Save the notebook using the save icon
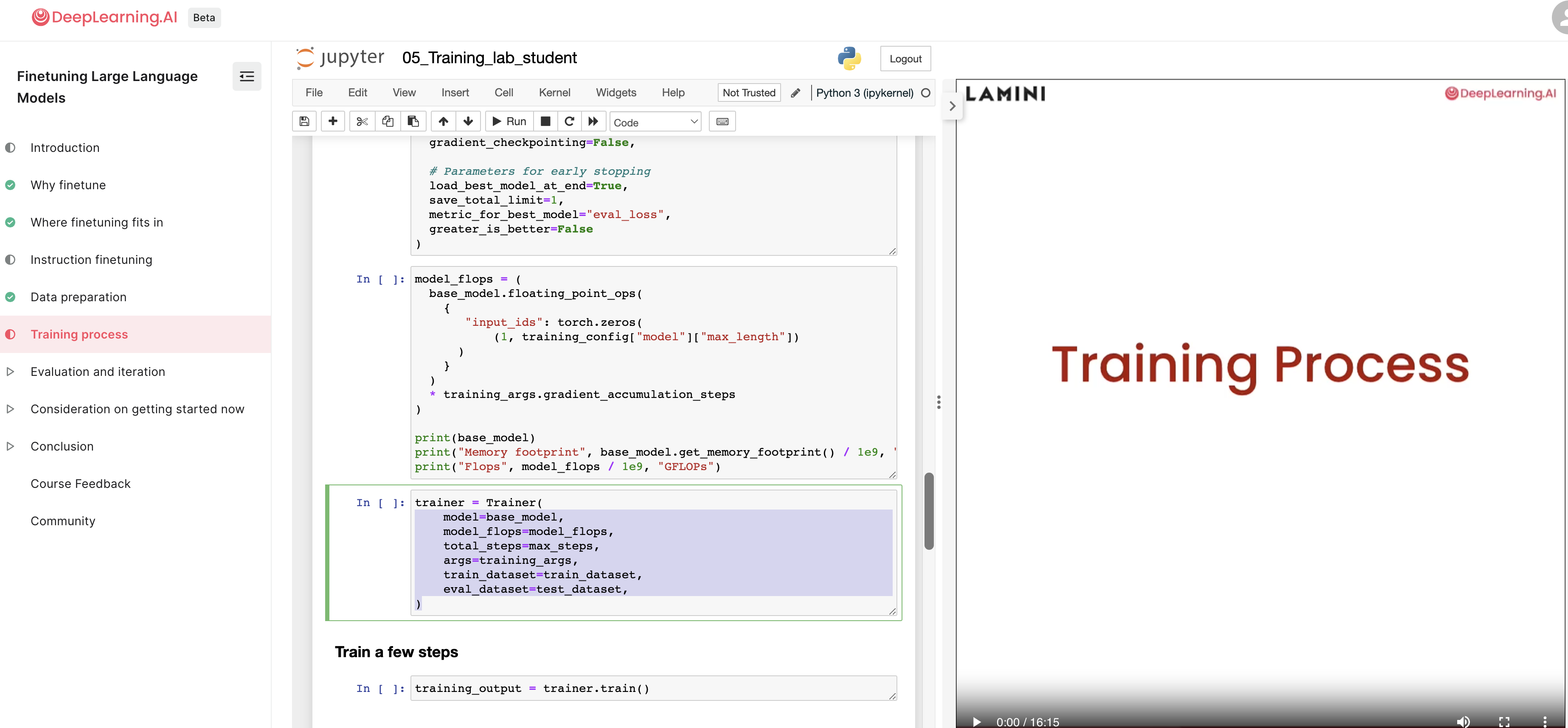This screenshot has height=728, width=1568. 304,121
